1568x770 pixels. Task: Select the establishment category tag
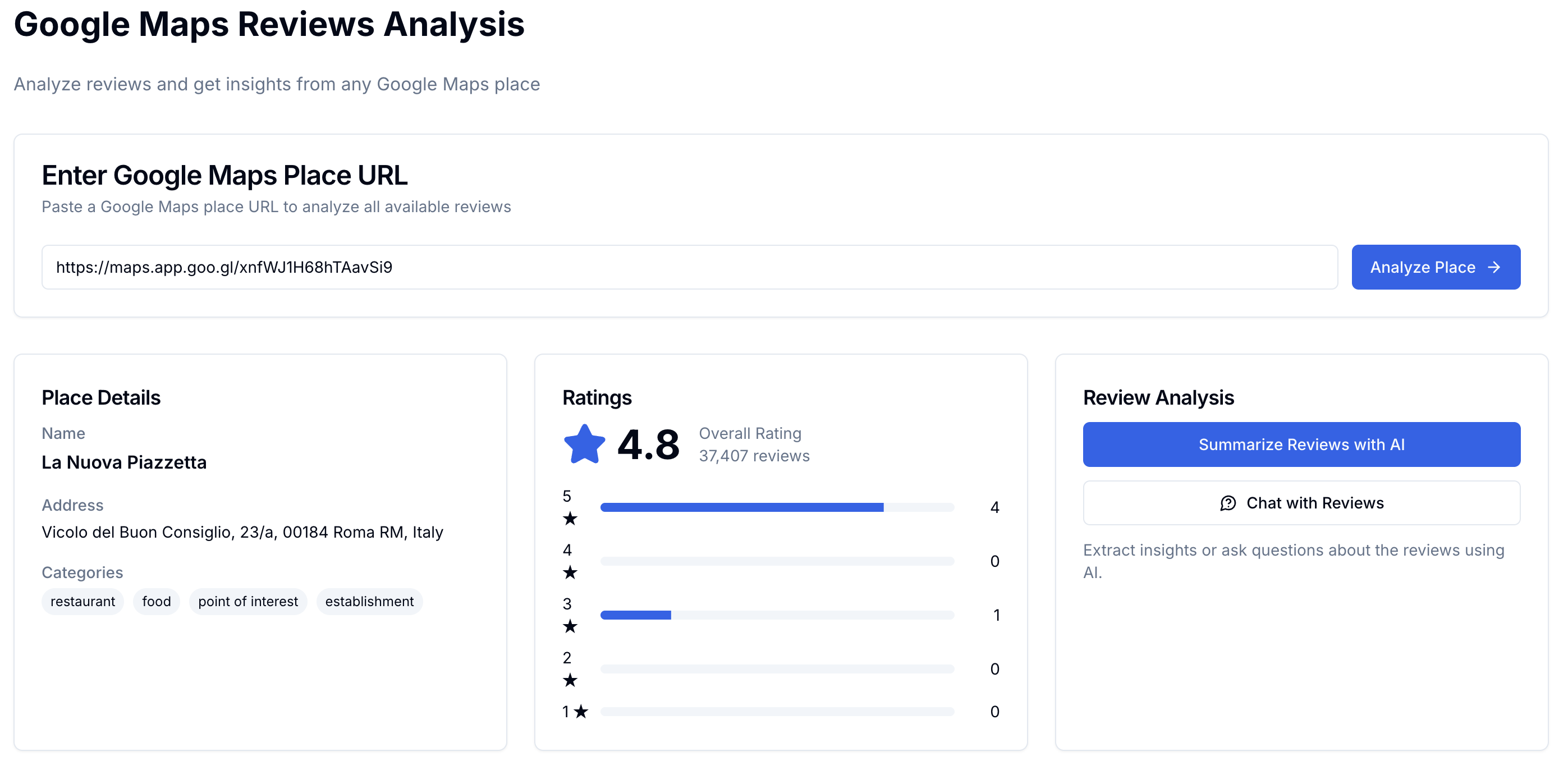369,602
